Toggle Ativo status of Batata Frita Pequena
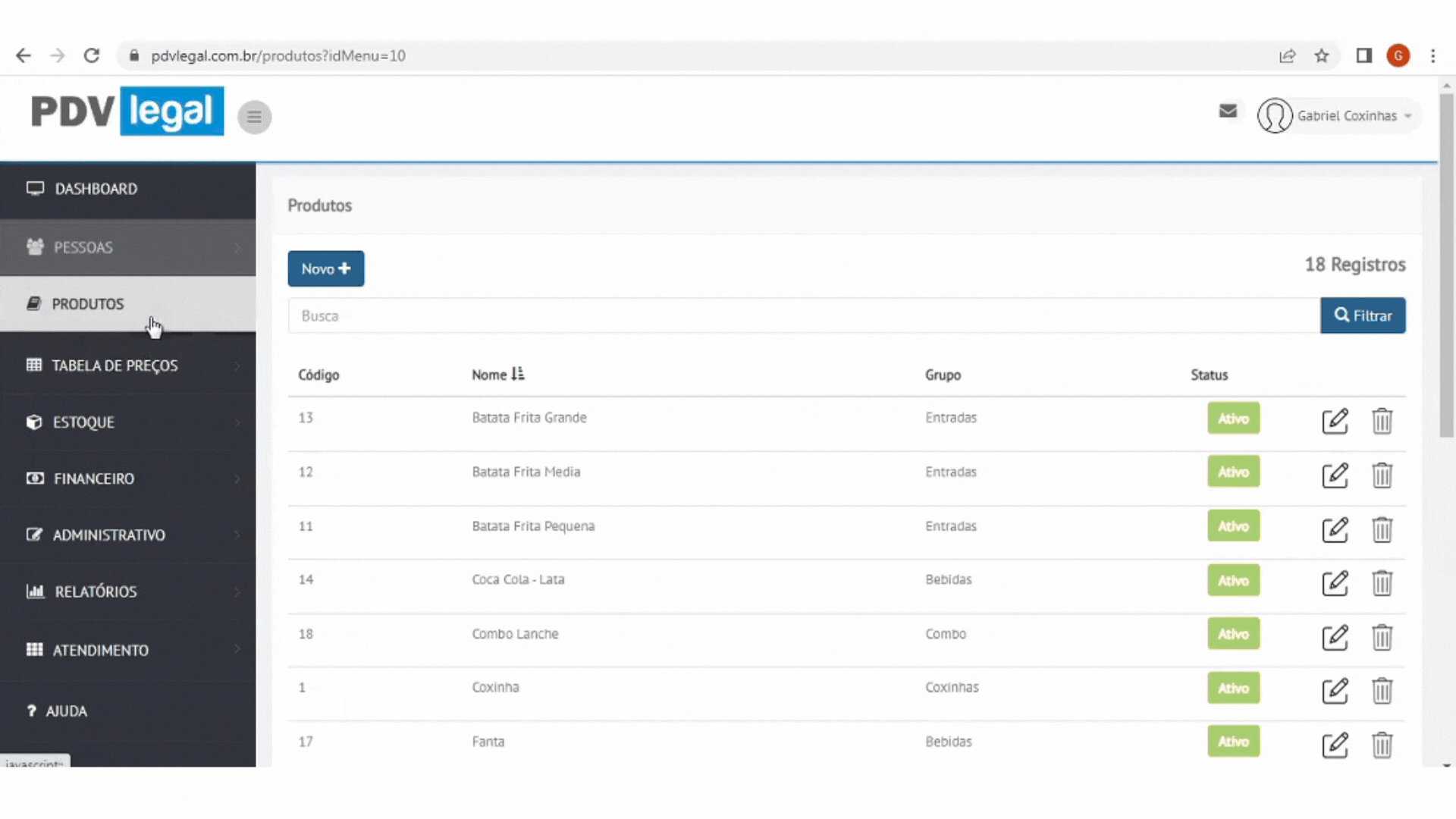The width and height of the screenshot is (1456, 819). tap(1233, 526)
